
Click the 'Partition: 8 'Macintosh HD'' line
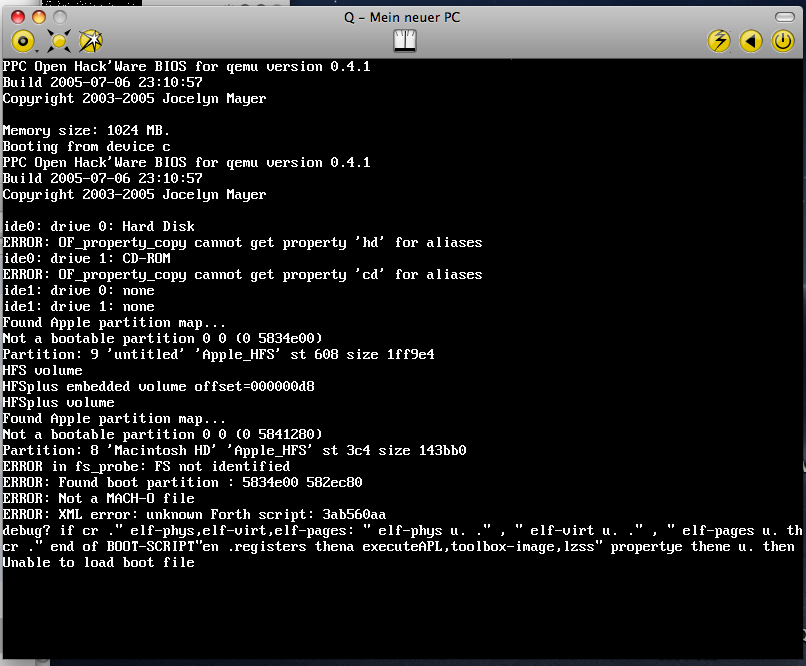[234, 451]
